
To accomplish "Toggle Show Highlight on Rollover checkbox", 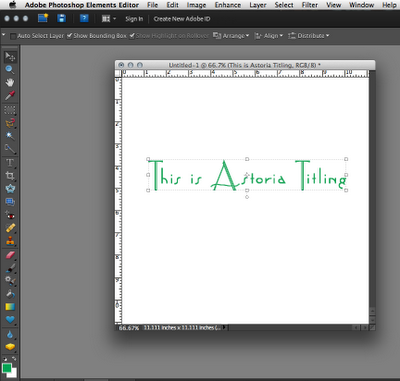I will point(132,36).
